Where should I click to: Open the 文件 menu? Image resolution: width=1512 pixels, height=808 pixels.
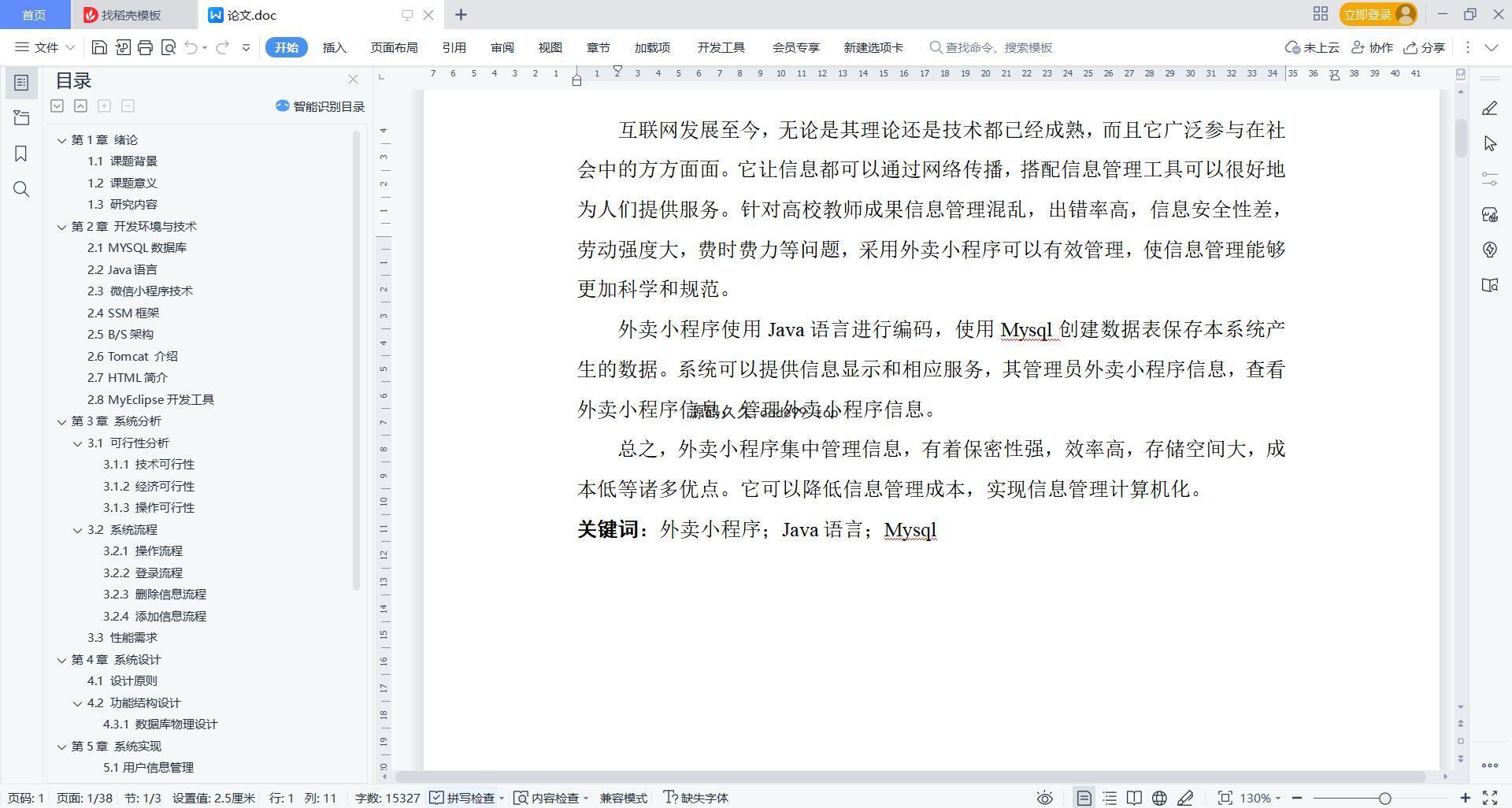click(x=46, y=47)
